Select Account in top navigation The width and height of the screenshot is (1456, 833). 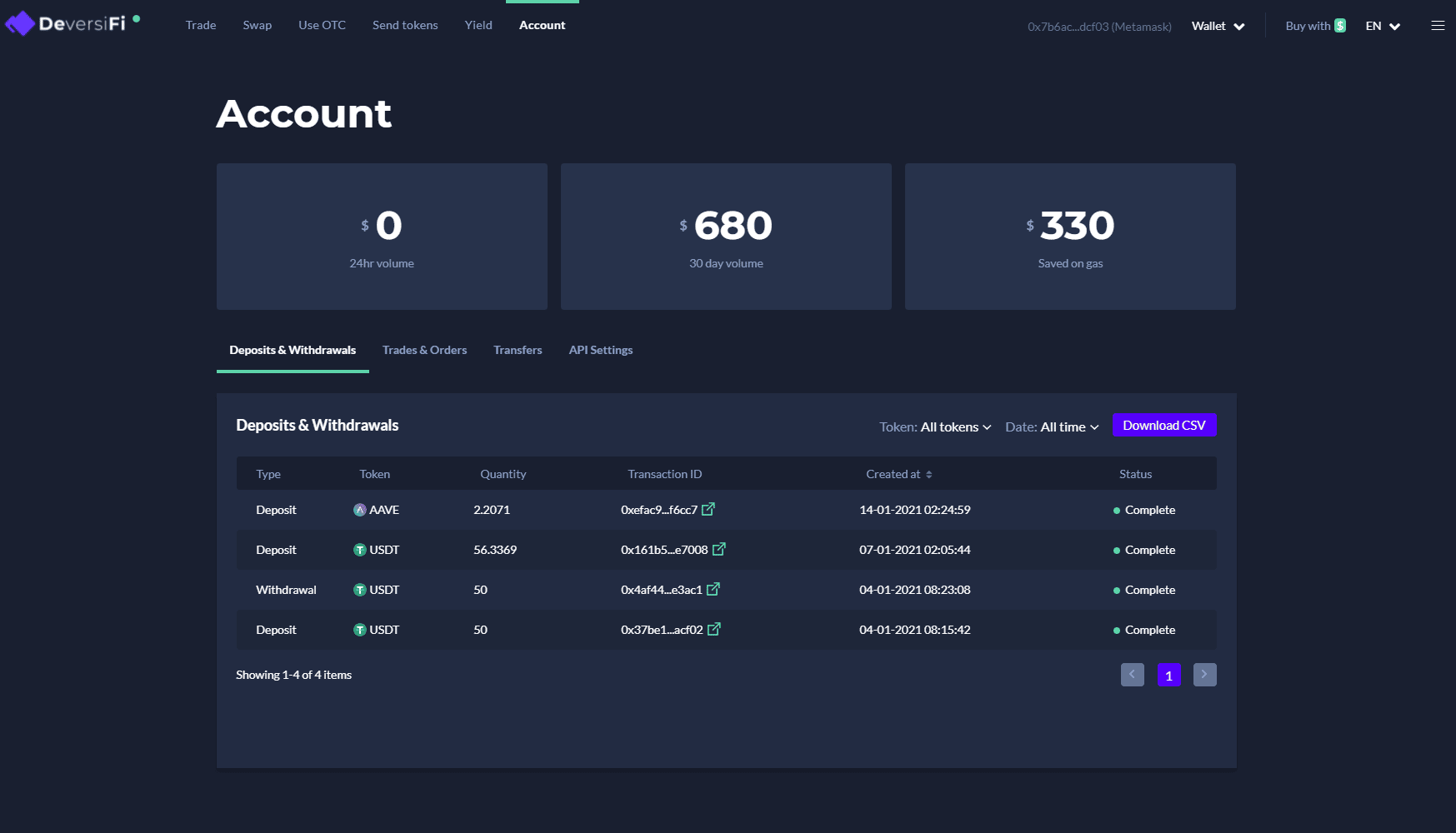543,25
